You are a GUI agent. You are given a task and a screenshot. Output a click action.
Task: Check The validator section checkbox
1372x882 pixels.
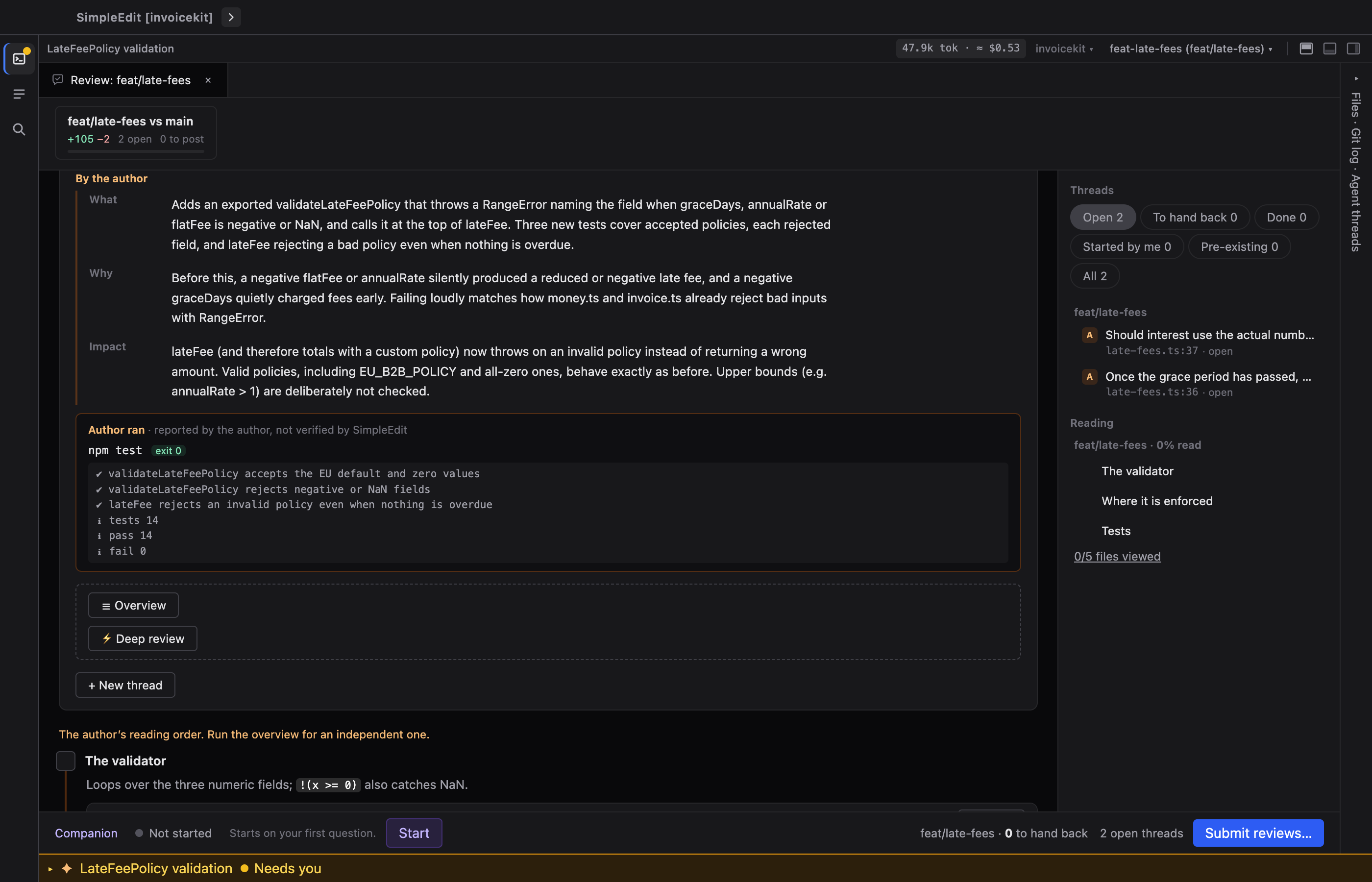click(x=66, y=760)
